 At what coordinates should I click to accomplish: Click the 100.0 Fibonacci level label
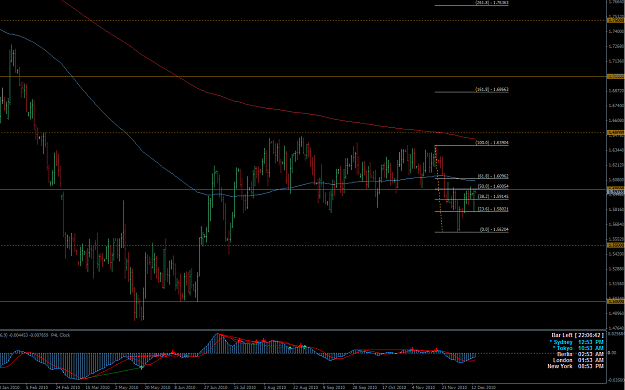(492, 142)
